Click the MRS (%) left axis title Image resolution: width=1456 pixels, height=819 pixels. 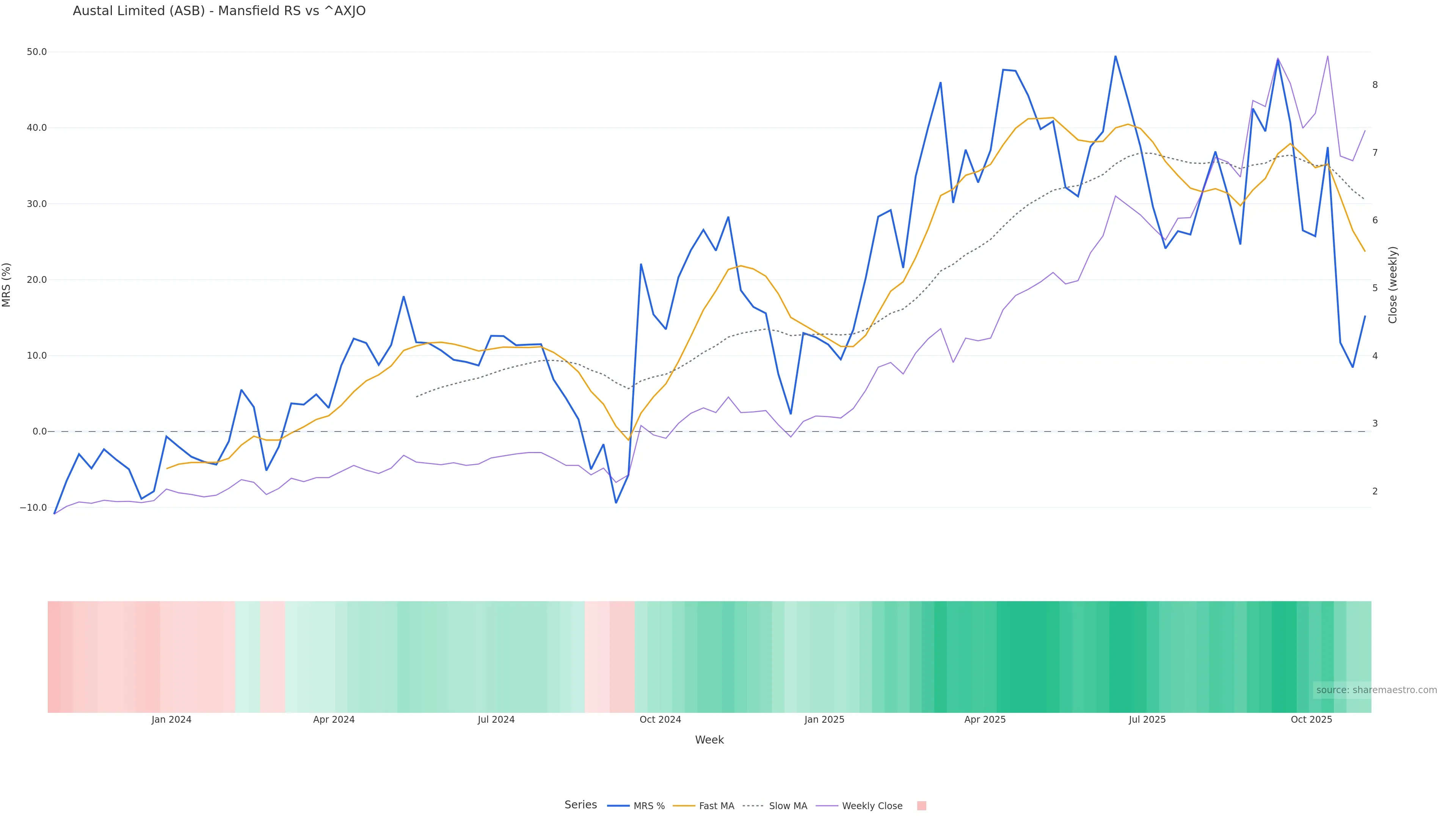(7, 284)
